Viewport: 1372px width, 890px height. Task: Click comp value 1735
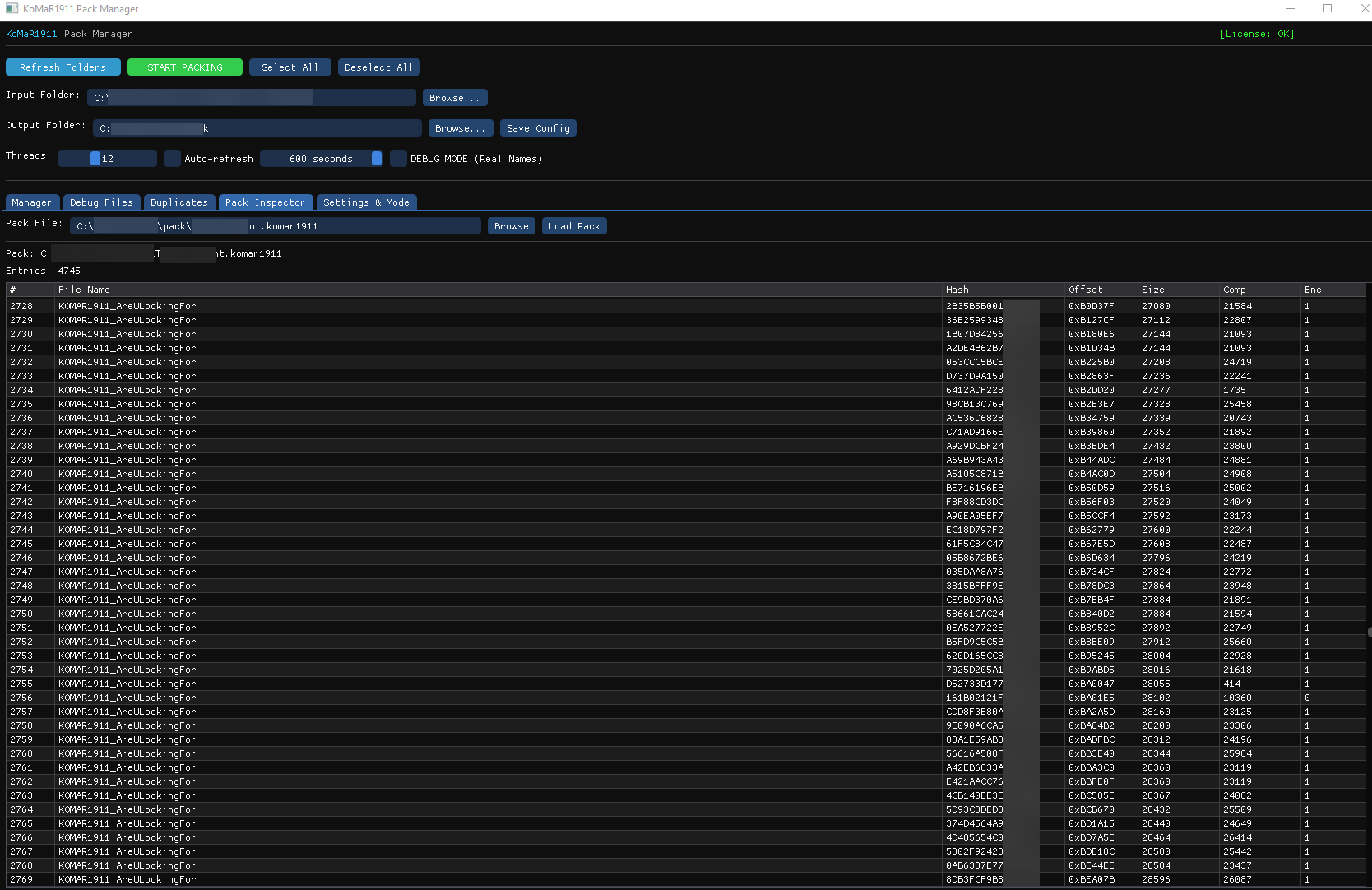(1235, 390)
